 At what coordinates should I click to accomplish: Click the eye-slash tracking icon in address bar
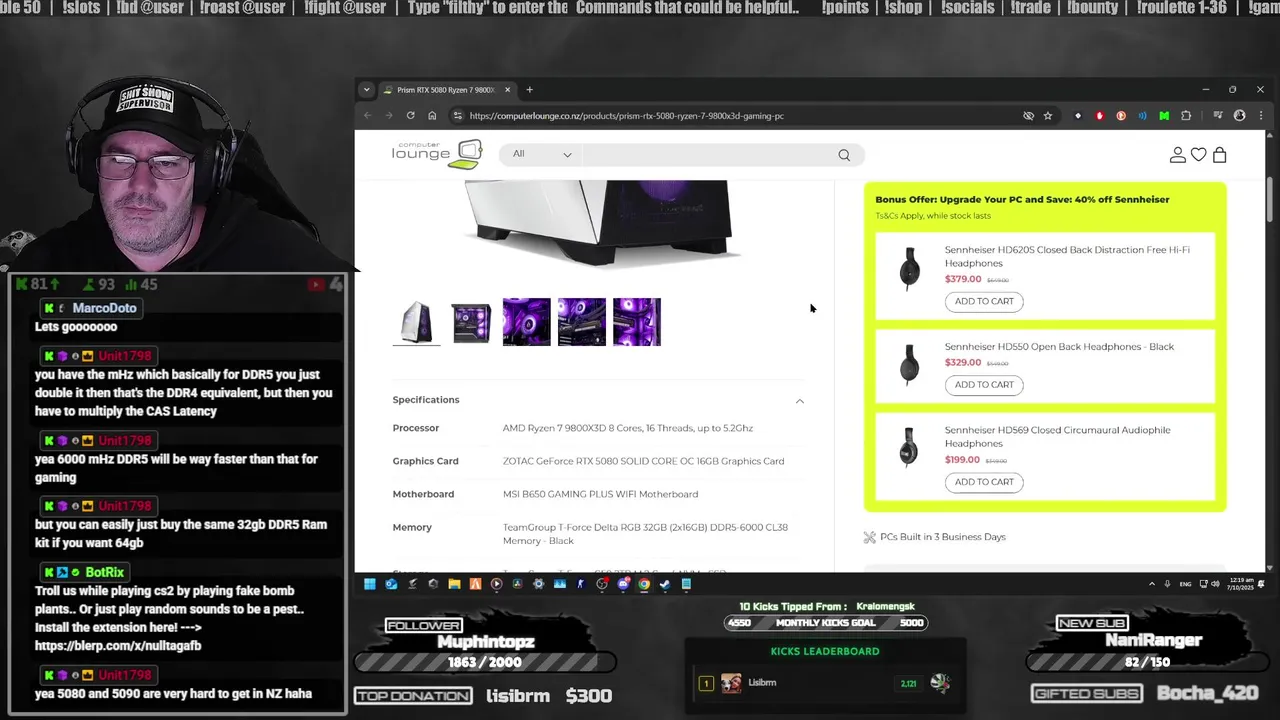(1028, 116)
